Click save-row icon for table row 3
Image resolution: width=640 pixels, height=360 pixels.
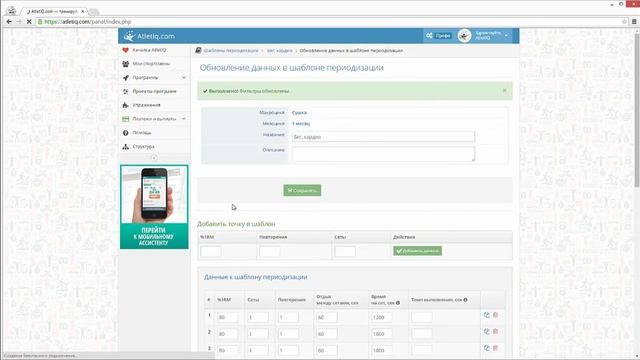point(487,348)
